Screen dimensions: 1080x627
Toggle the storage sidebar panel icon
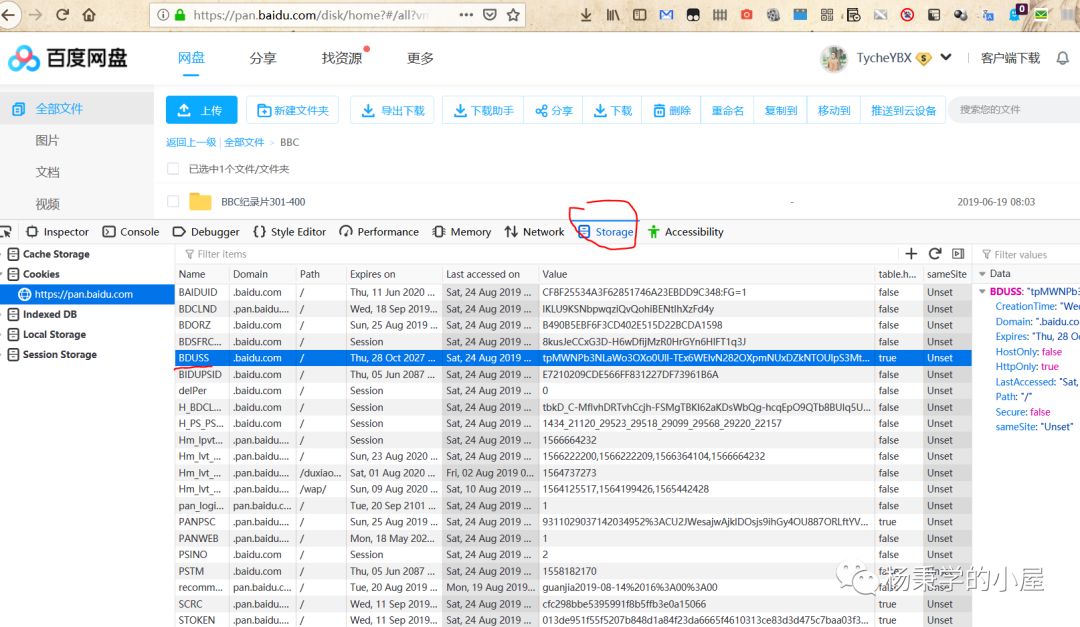[958, 254]
